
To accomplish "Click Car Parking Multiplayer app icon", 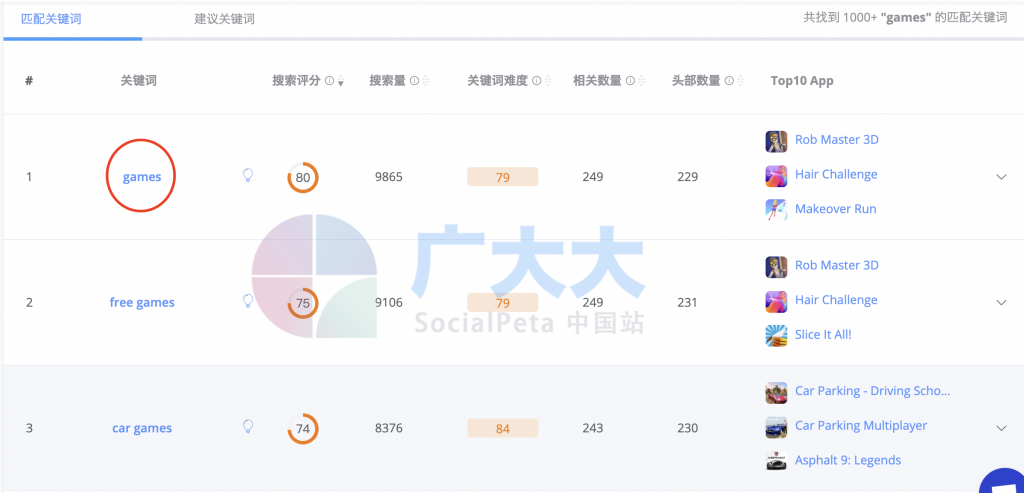I will (x=776, y=427).
